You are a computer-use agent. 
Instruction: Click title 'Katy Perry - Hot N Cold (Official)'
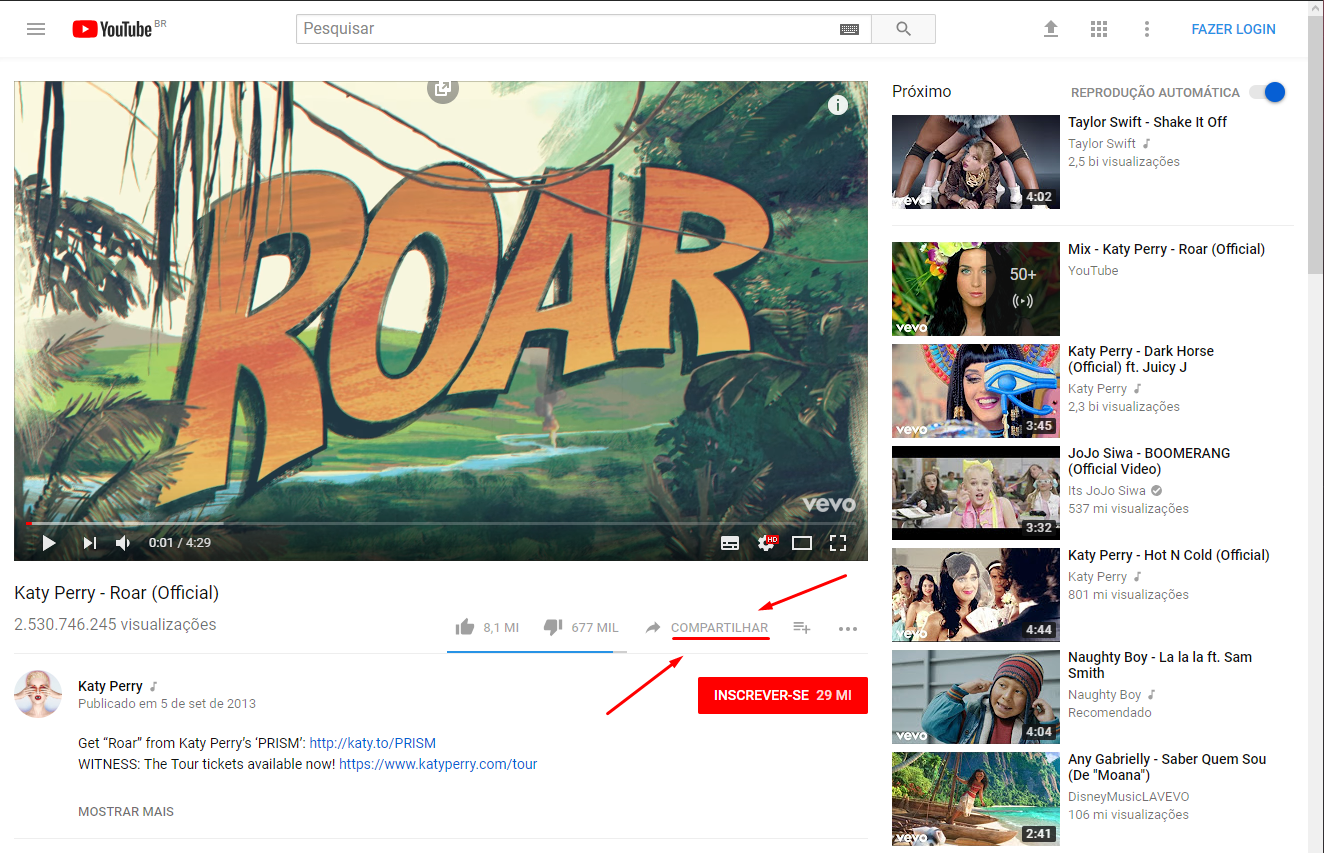(x=1169, y=555)
